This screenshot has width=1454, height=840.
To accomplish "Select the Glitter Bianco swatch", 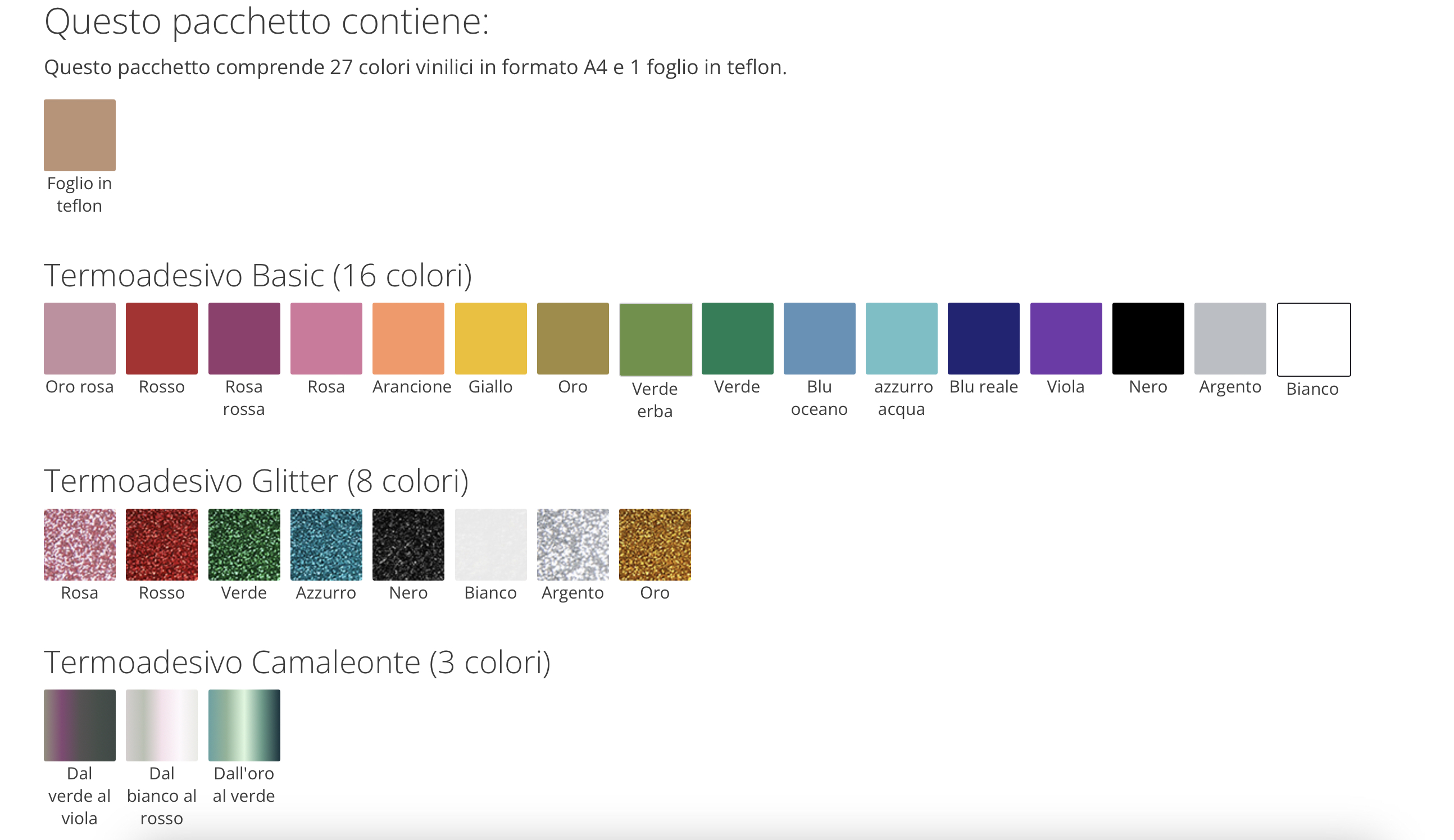I will 491,544.
